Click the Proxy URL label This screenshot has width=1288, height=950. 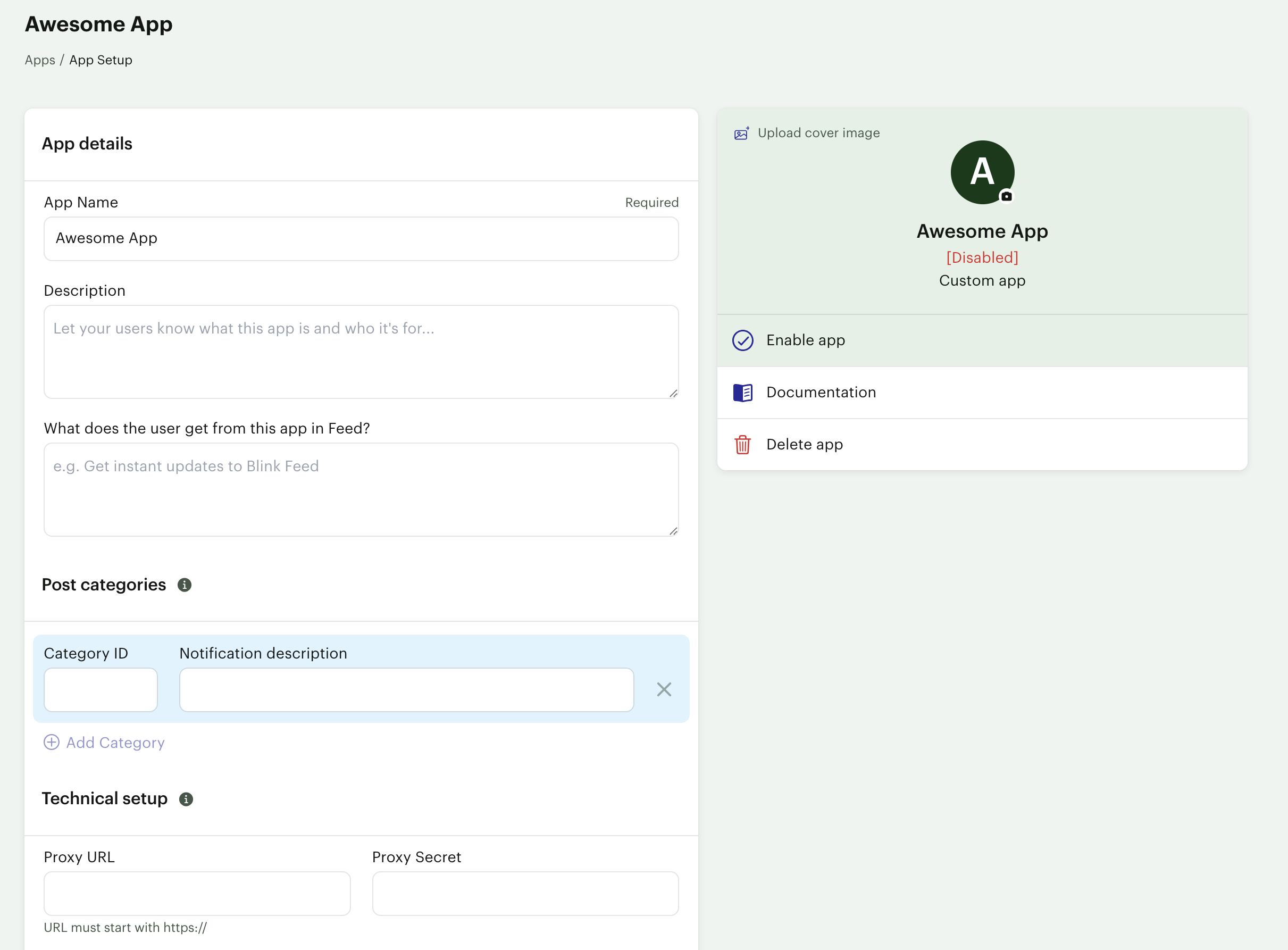pos(79,857)
